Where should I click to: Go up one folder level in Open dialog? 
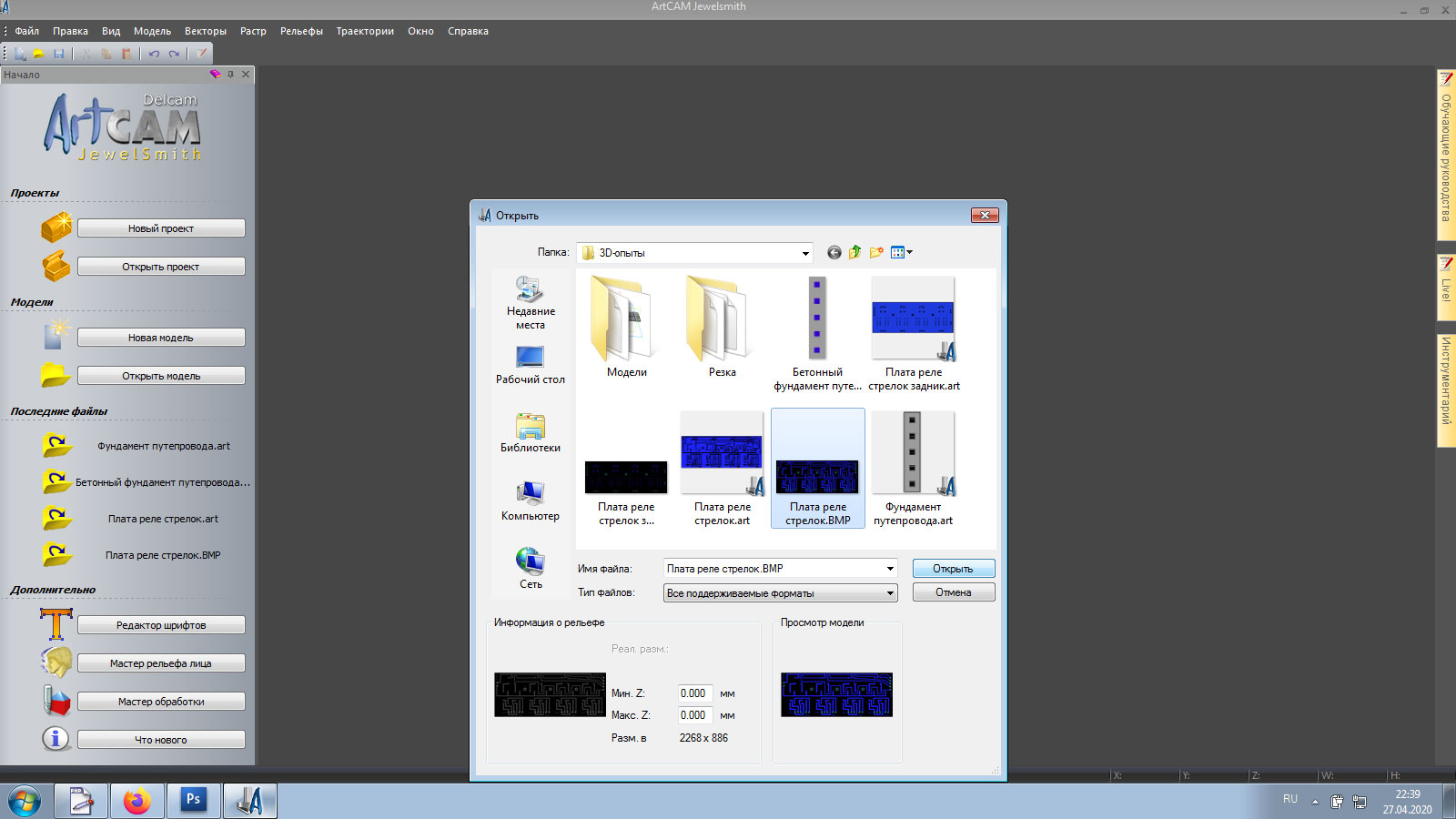854,253
